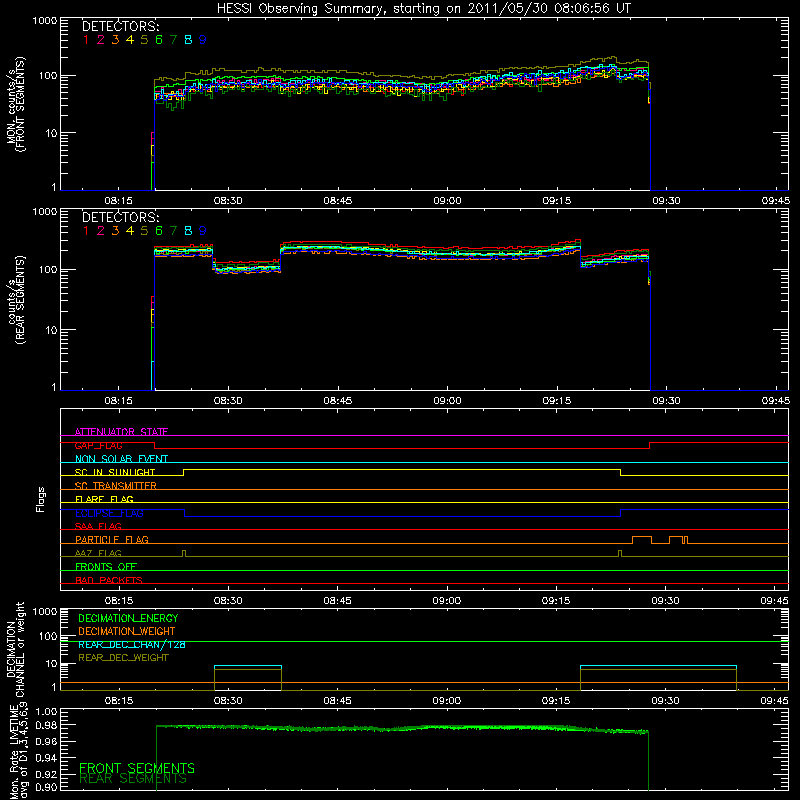Select the DETECTORS: heading in the rear segments panel
Screen dimensions: 800x800
click(120, 218)
